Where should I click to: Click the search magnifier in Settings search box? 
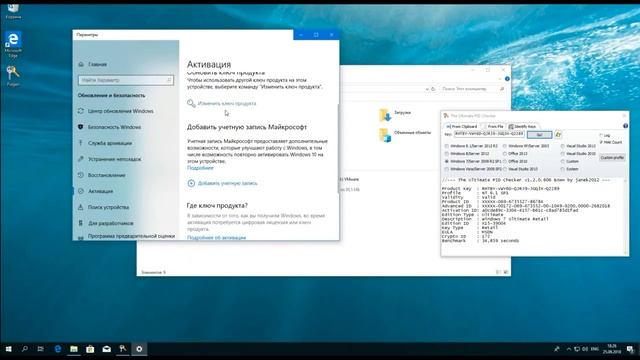point(169,80)
